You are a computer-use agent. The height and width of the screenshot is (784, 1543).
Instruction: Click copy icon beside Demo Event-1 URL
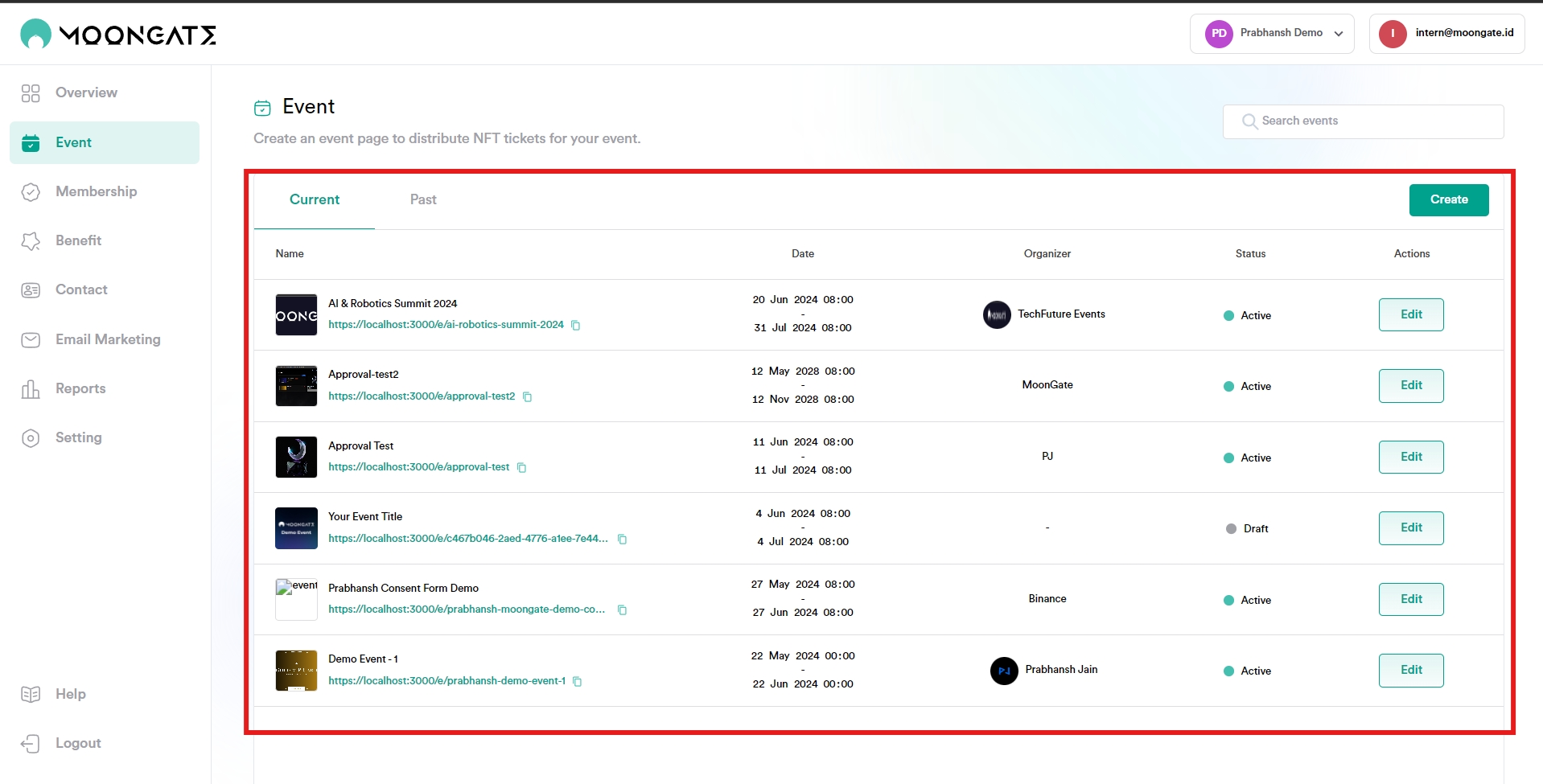coord(577,682)
